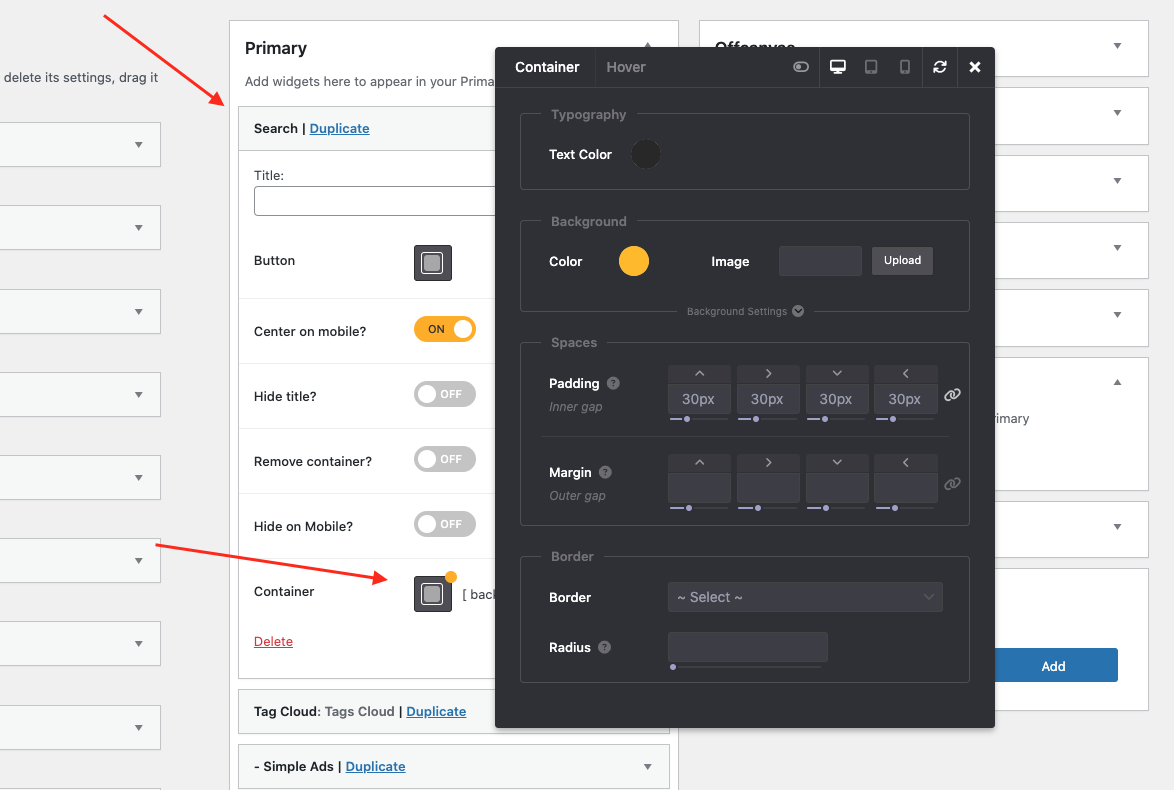Image resolution: width=1174 pixels, height=790 pixels.
Task: Switch to tablet device preview
Action: (871, 67)
